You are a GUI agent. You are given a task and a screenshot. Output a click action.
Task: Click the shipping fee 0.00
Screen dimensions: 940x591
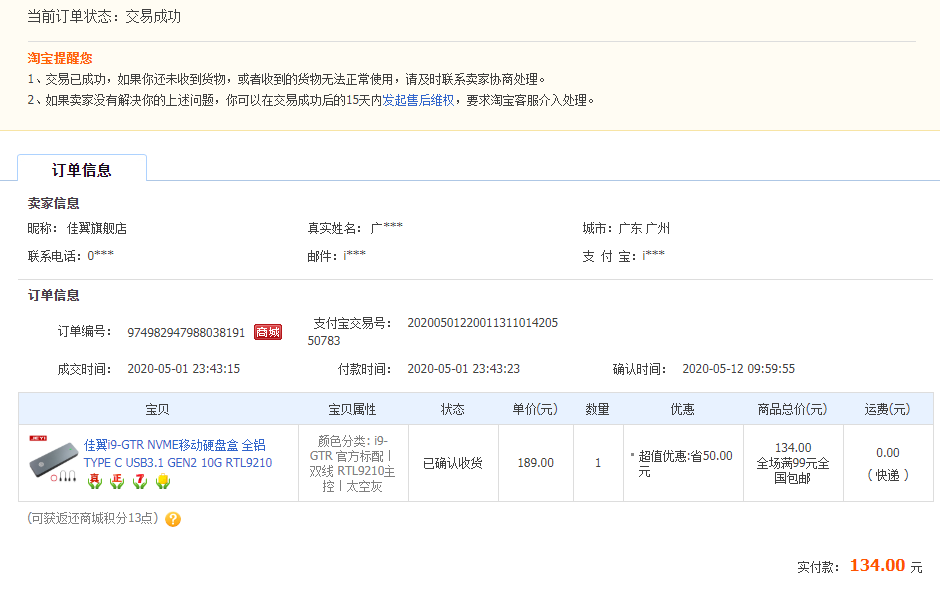coord(887,453)
